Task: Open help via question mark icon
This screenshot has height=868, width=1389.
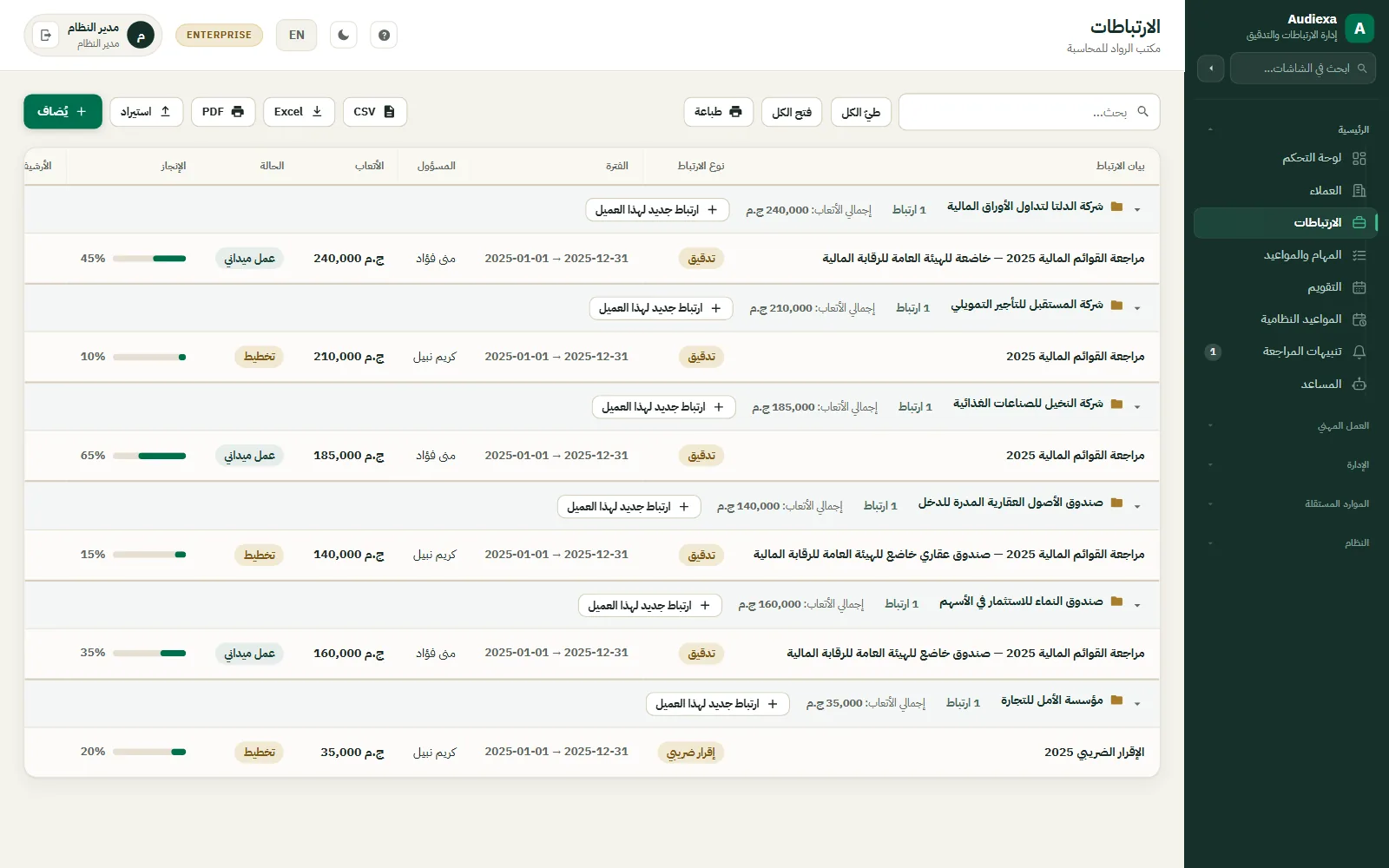Action: (x=384, y=36)
